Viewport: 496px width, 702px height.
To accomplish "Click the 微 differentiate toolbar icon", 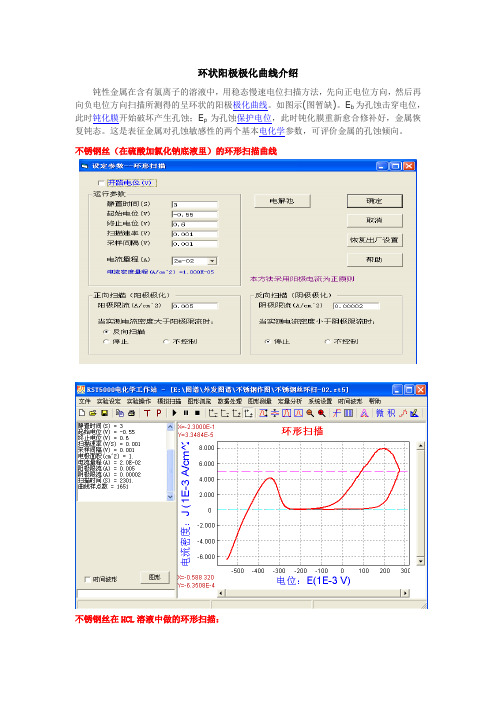I will click(380, 413).
